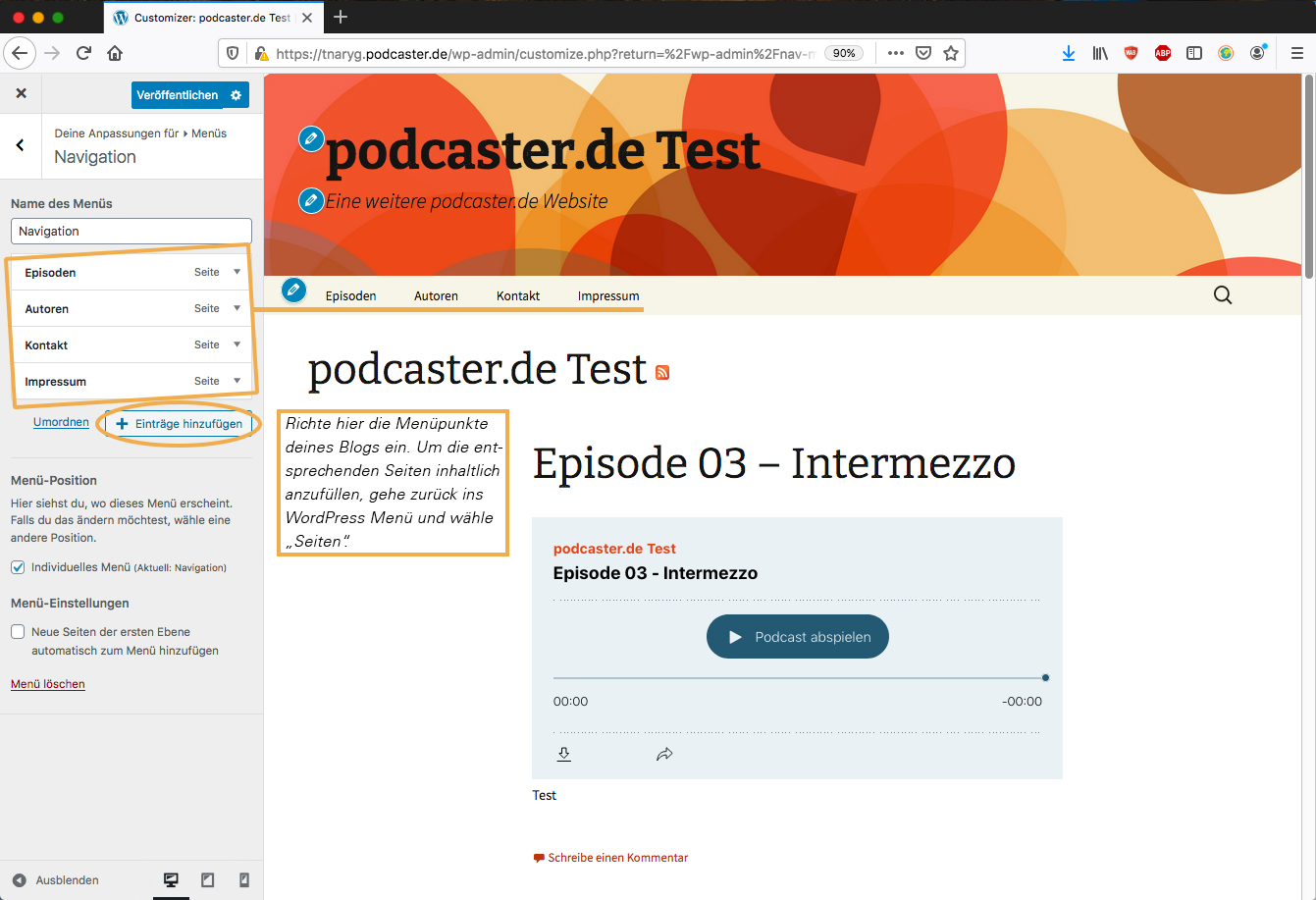This screenshot has height=900, width=1316.
Task: Open Adblock Plus extension
Action: (x=1163, y=53)
